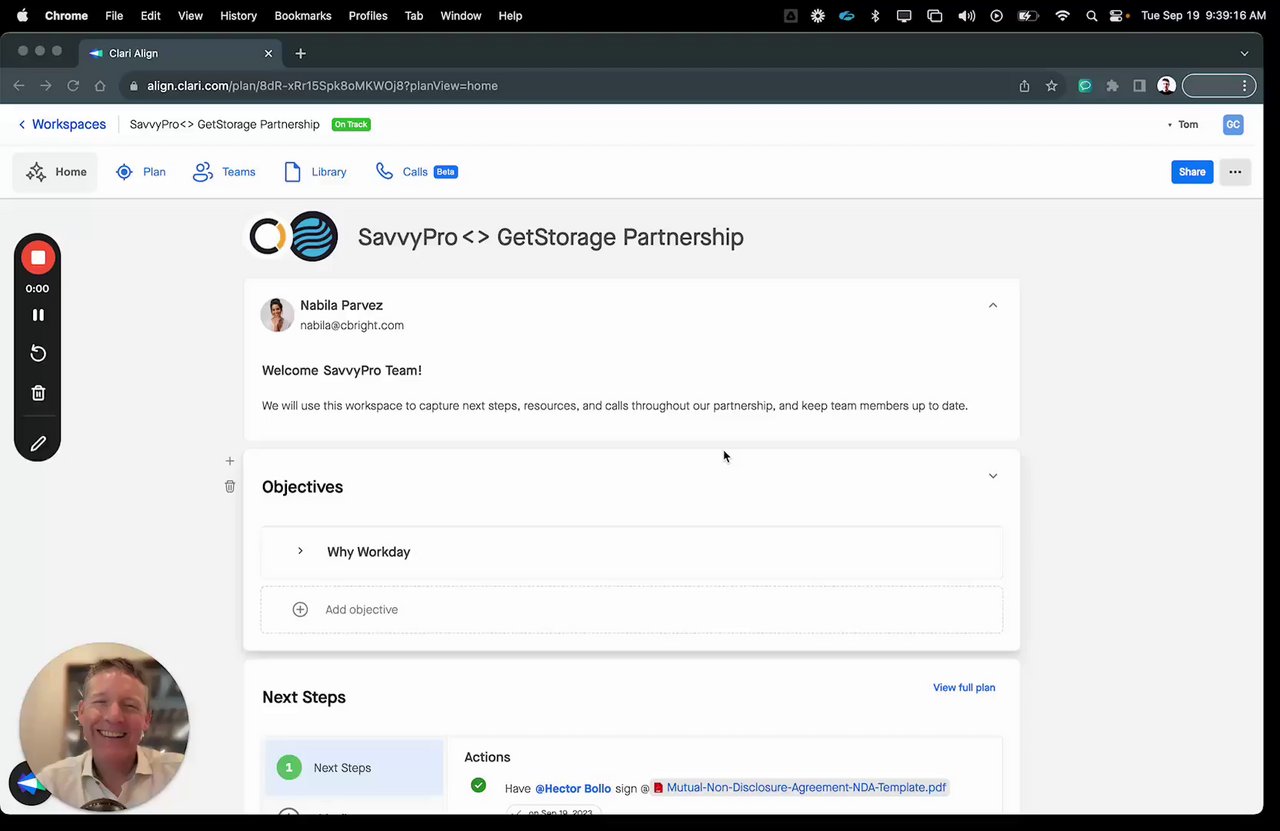
Task: Close the Clari Align browser tab
Action: 268,53
